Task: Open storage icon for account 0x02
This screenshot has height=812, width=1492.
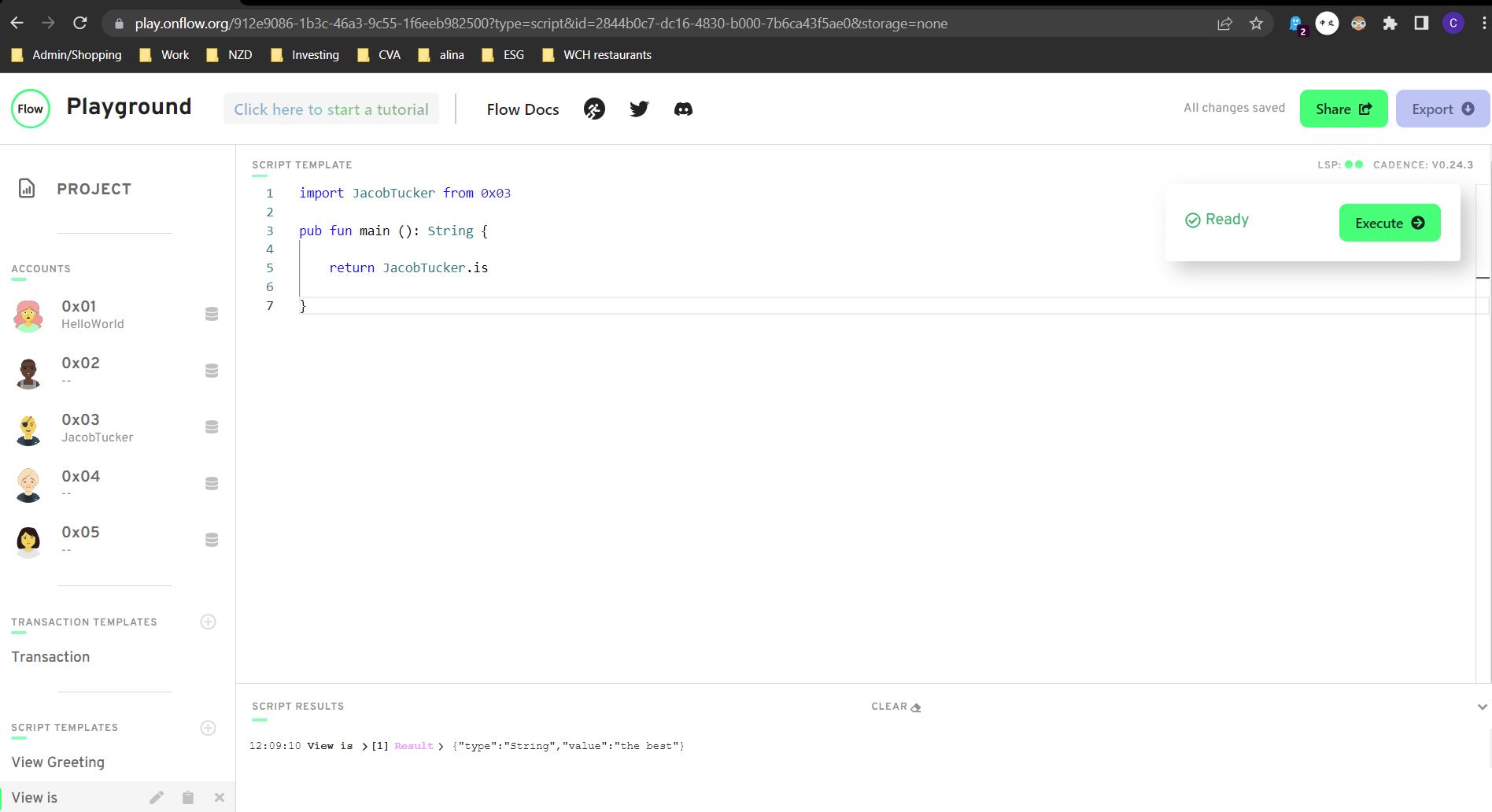Action: (212, 371)
